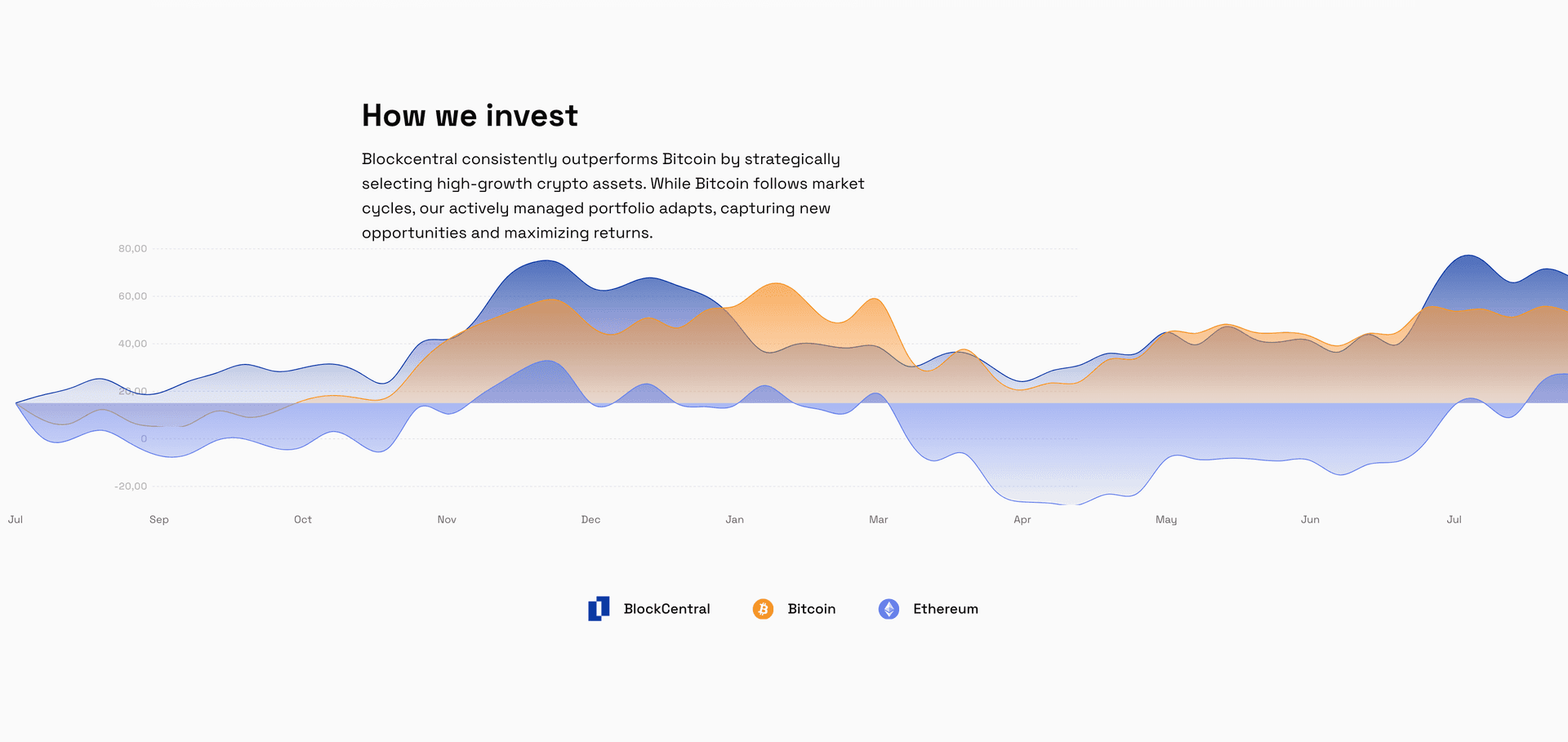Click the 80,00 y-axis value label
This screenshot has width=1568, height=742.
pyautogui.click(x=132, y=249)
